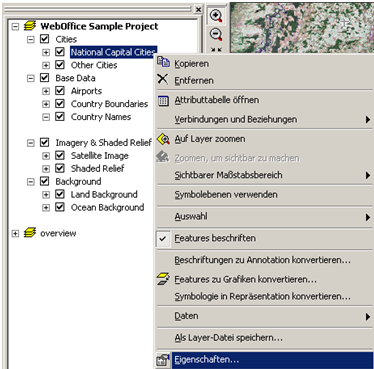This screenshot has height=369, width=374.
Task: Click the Eigenschaften properties icon
Action: [163, 360]
